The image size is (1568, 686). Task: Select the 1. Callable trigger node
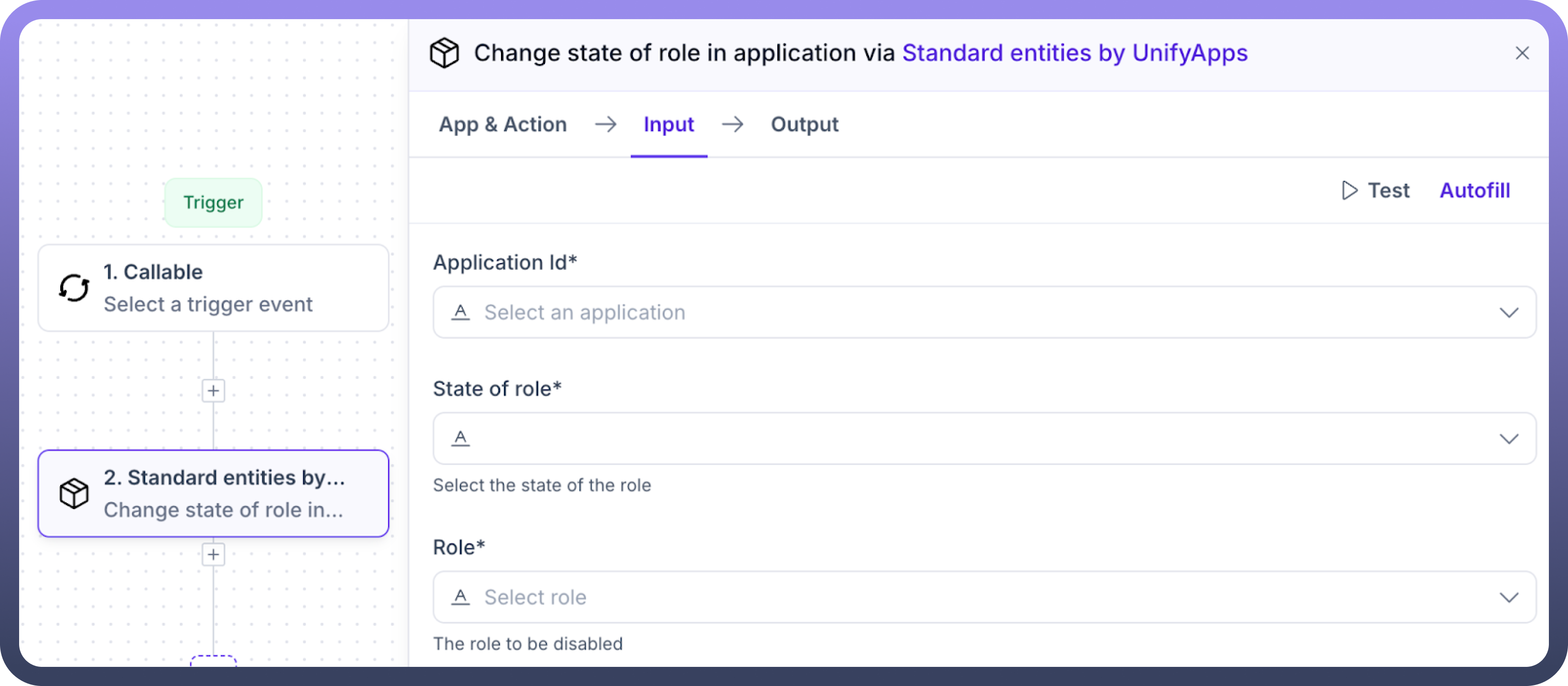(213, 288)
